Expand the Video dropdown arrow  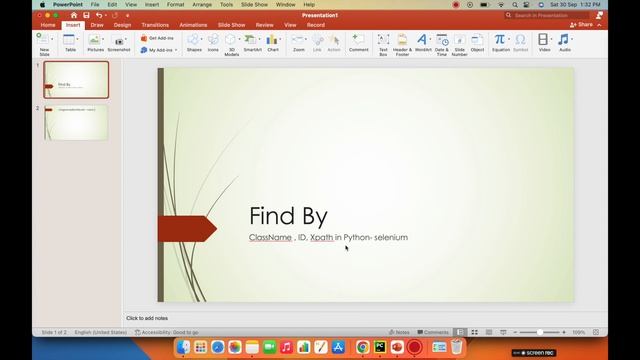tap(551, 39)
